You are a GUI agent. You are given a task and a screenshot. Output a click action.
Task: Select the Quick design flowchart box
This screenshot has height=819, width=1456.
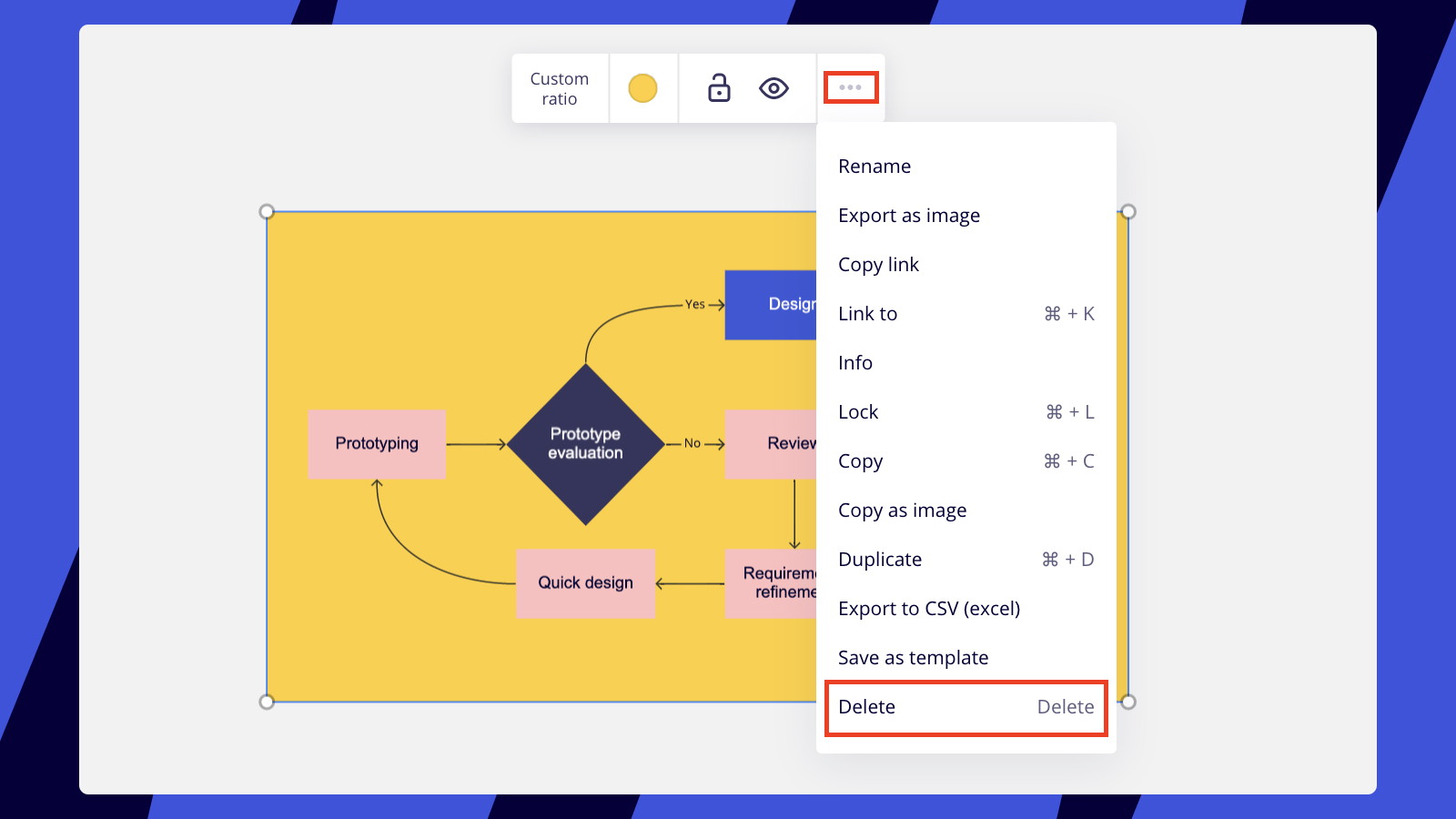pos(585,583)
